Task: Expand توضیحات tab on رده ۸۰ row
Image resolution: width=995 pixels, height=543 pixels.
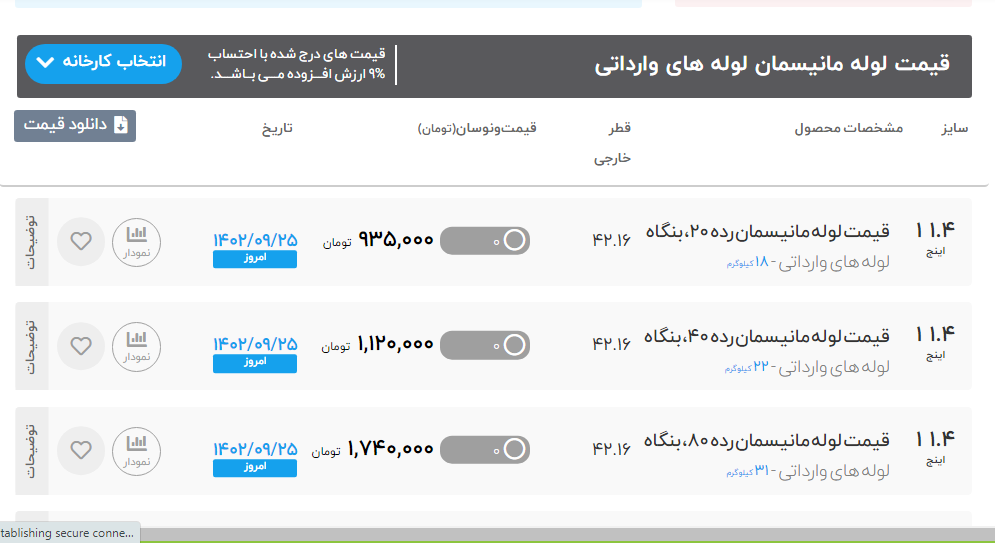Action: (30, 450)
